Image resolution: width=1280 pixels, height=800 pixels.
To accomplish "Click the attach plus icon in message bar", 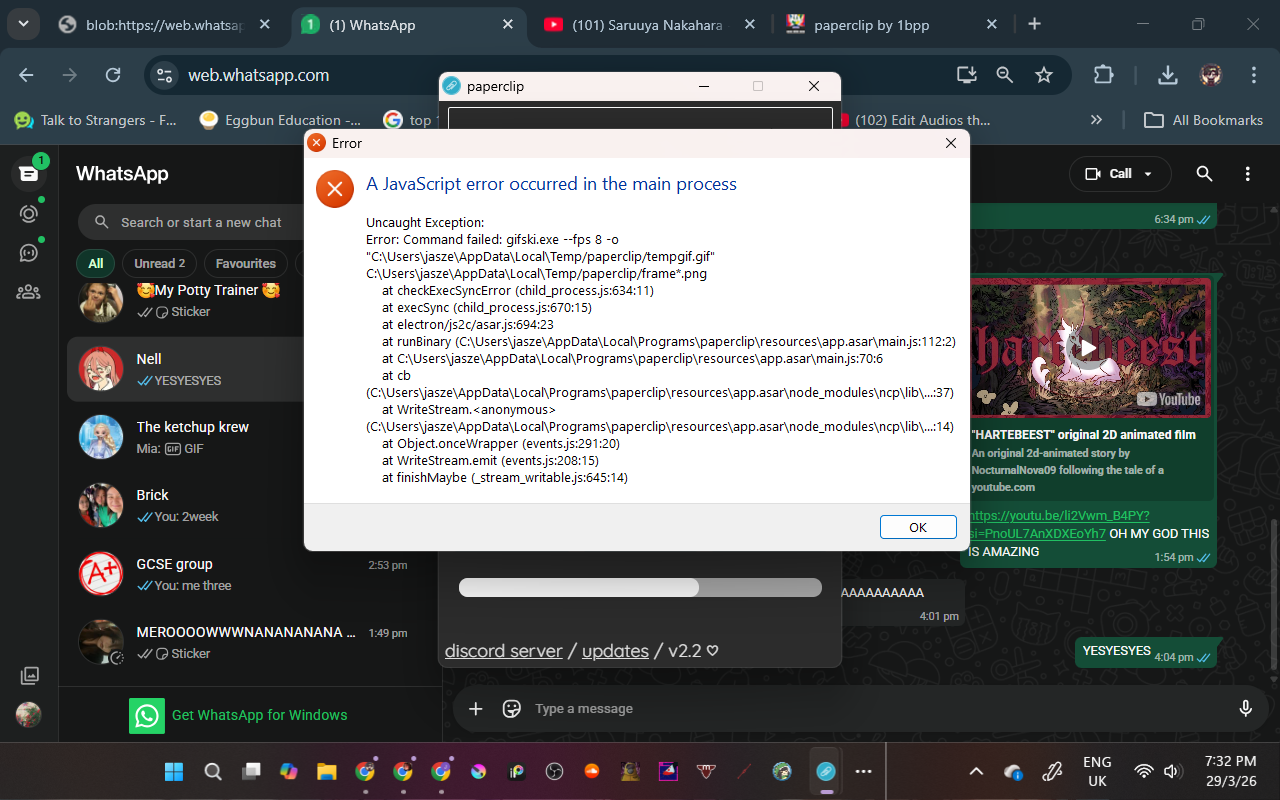I will click(476, 709).
